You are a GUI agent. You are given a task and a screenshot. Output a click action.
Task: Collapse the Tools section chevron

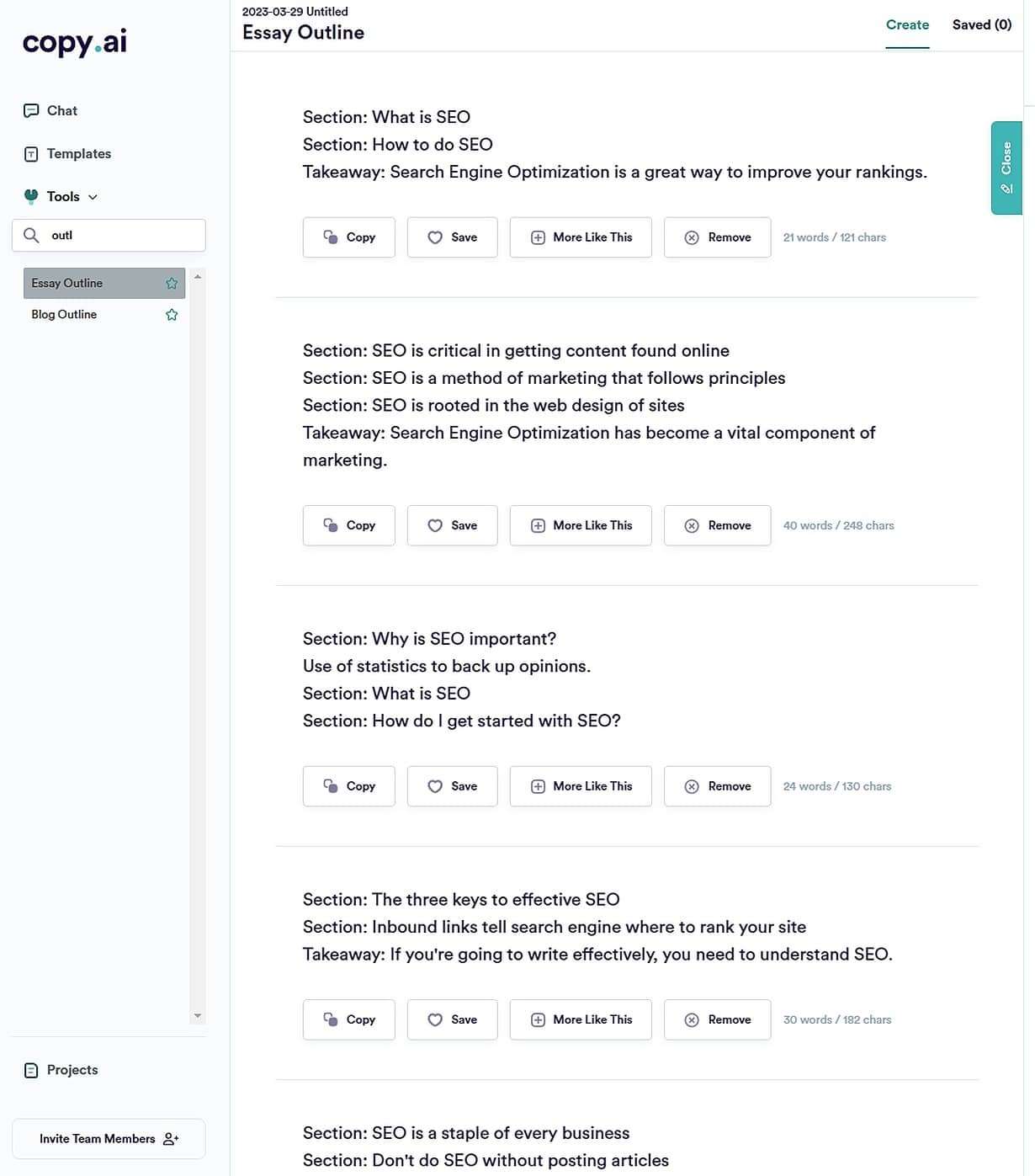click(93, 197)
